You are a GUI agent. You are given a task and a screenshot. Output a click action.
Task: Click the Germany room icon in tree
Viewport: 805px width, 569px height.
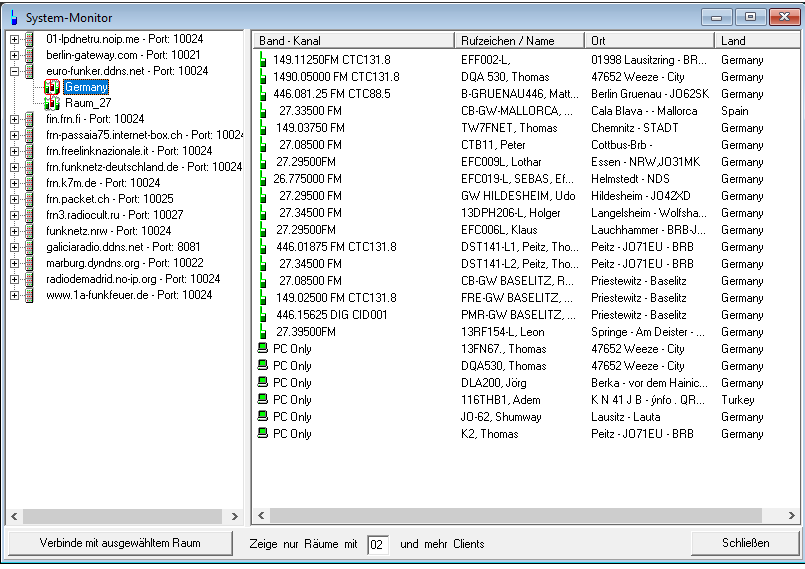tap(52, 88)
